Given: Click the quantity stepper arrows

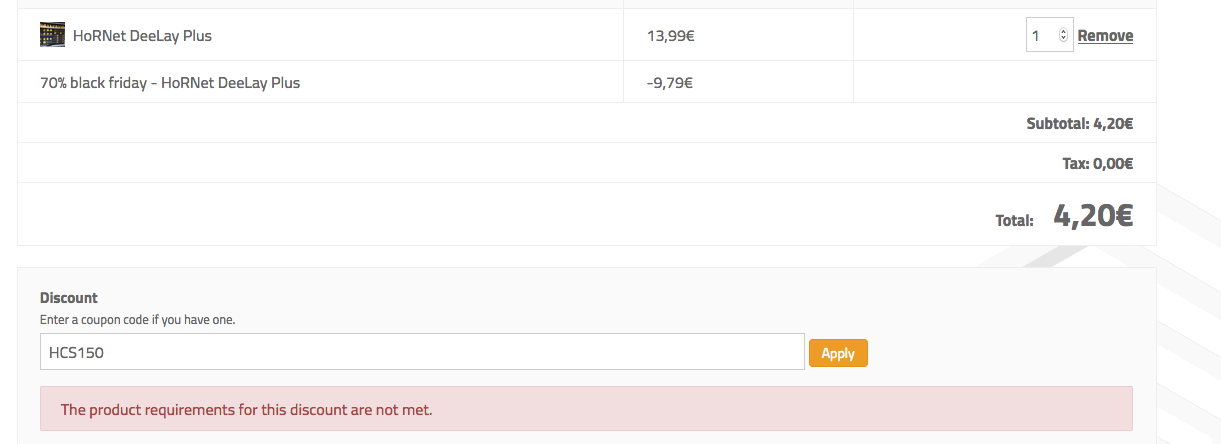Looking at the screenshot, I should [1063, 35].
